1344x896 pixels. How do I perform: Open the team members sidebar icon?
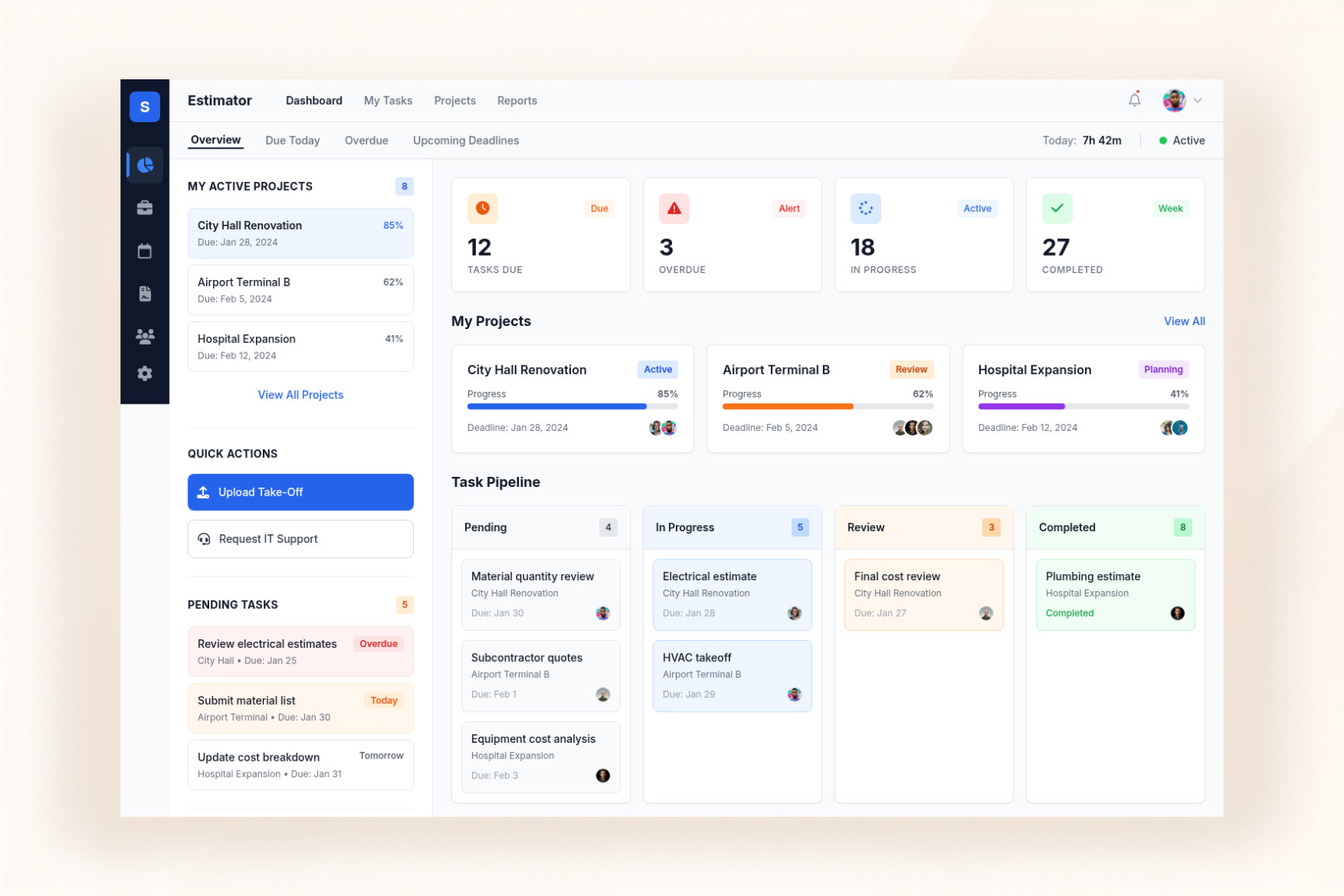(145, 336)
